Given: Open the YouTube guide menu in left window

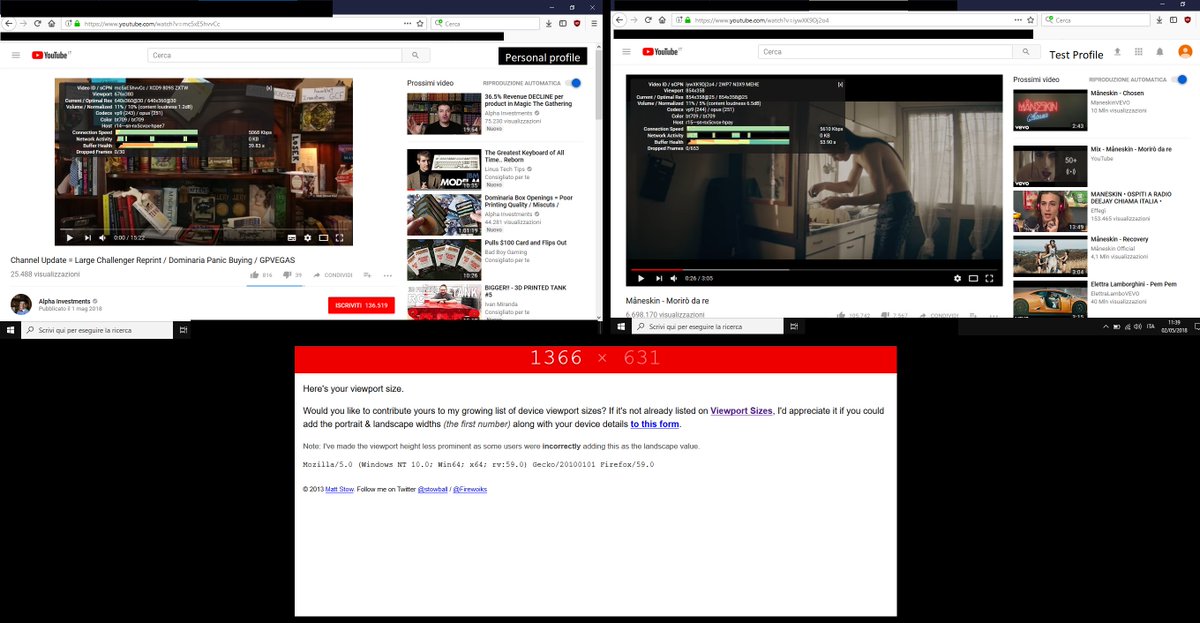Looking at the screenshot, I should pos(16,55).
